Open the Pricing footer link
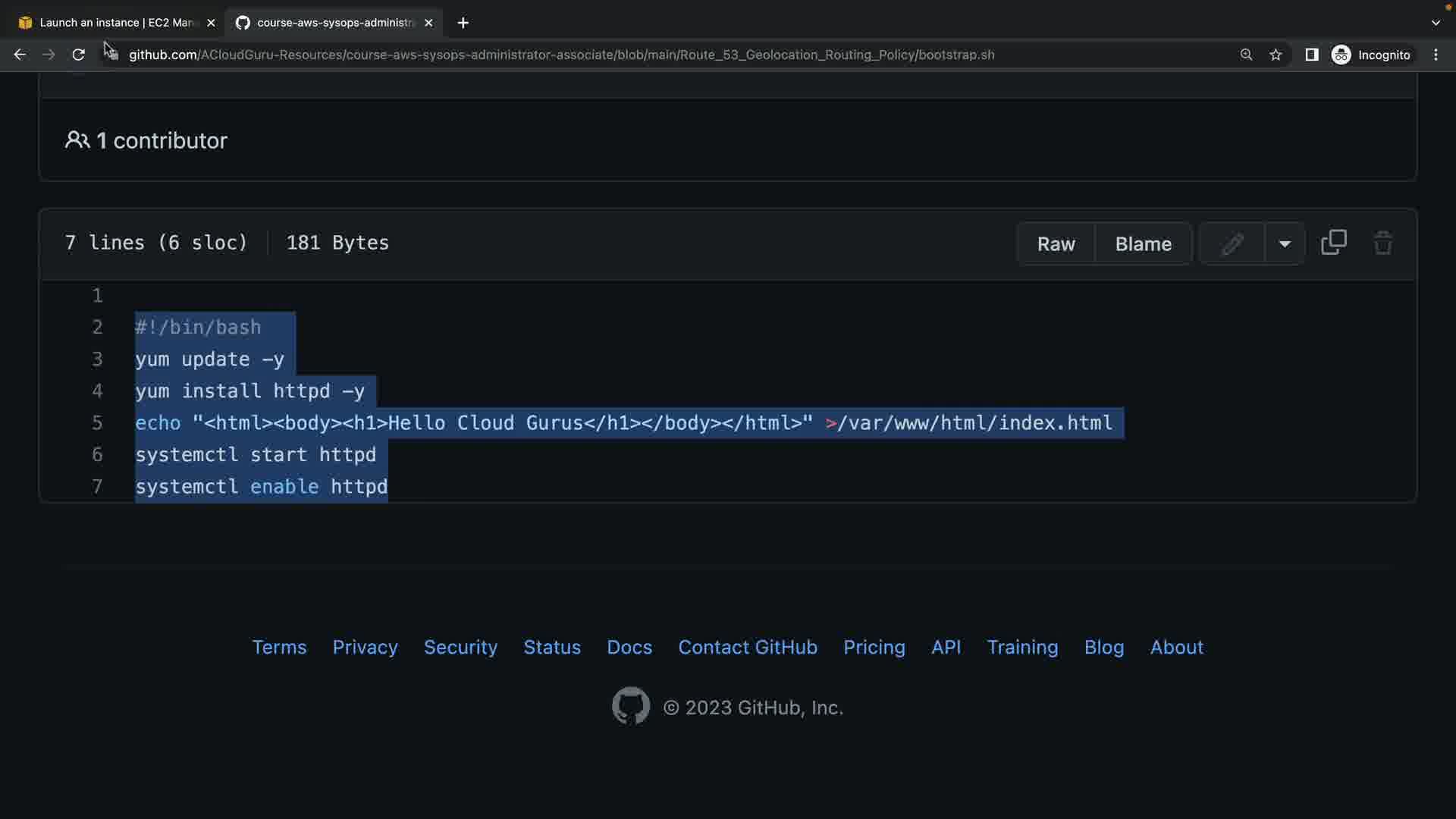The image size is (1456, 819). pyautogui.click(x=874, y=647)
